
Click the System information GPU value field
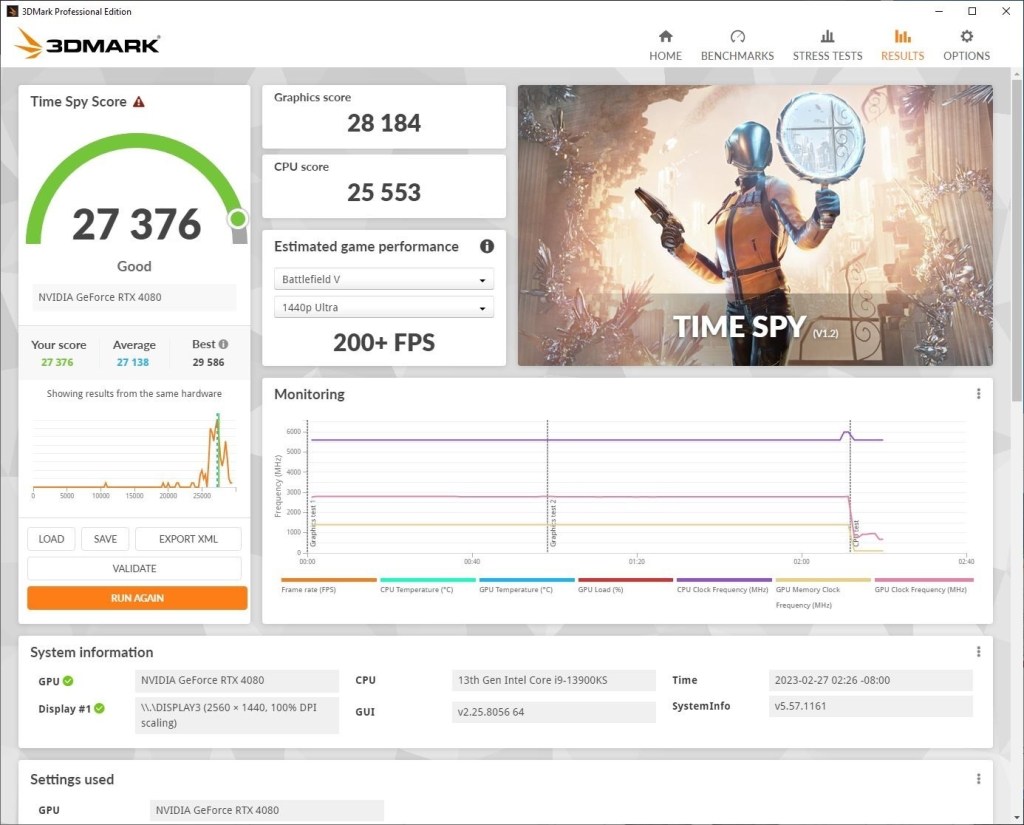tap(237, 680)
